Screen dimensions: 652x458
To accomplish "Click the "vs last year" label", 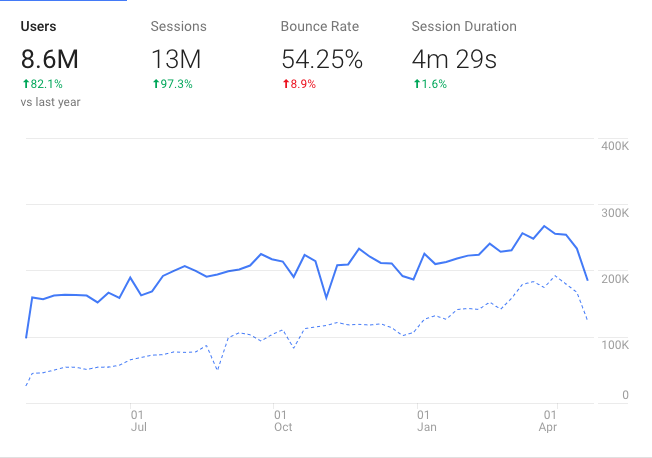I will pyautogui.click(x=50, y=102).
